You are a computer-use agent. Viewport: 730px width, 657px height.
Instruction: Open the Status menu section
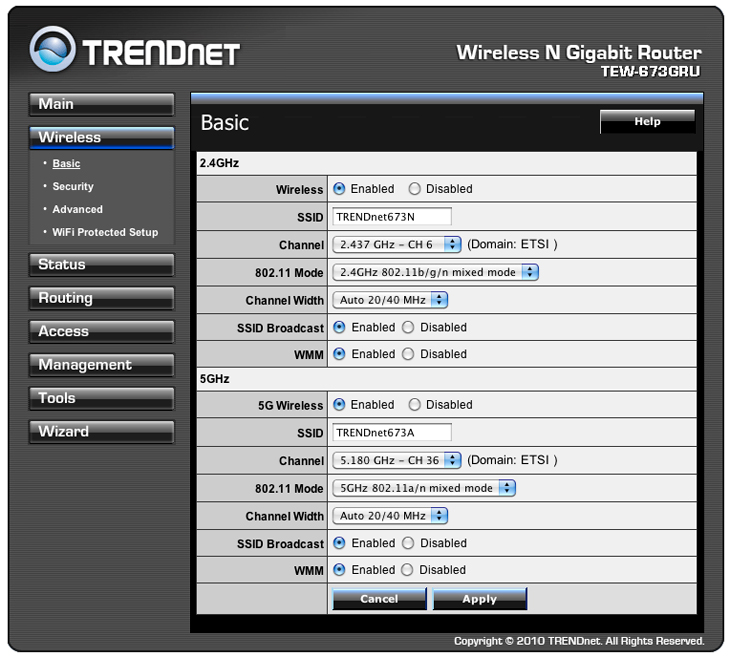(101, 265)
